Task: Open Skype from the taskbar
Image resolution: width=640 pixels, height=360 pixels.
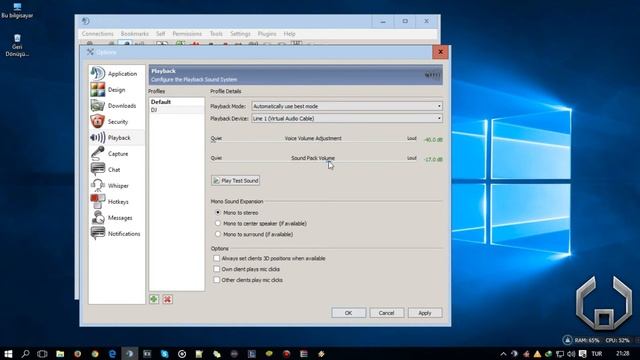Action: (164, 354)
